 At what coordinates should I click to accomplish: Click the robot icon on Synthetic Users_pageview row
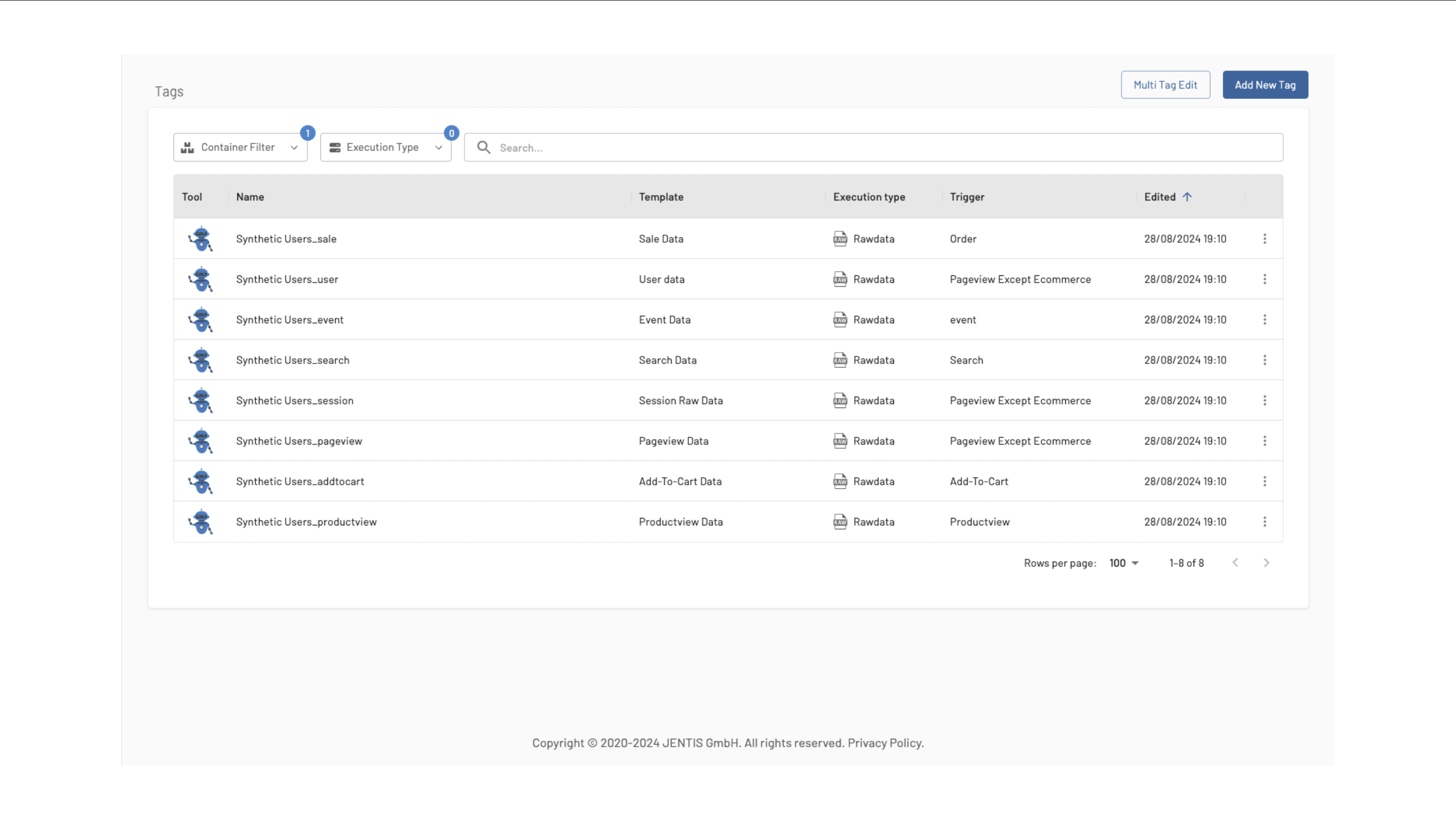tap(201, 441)
